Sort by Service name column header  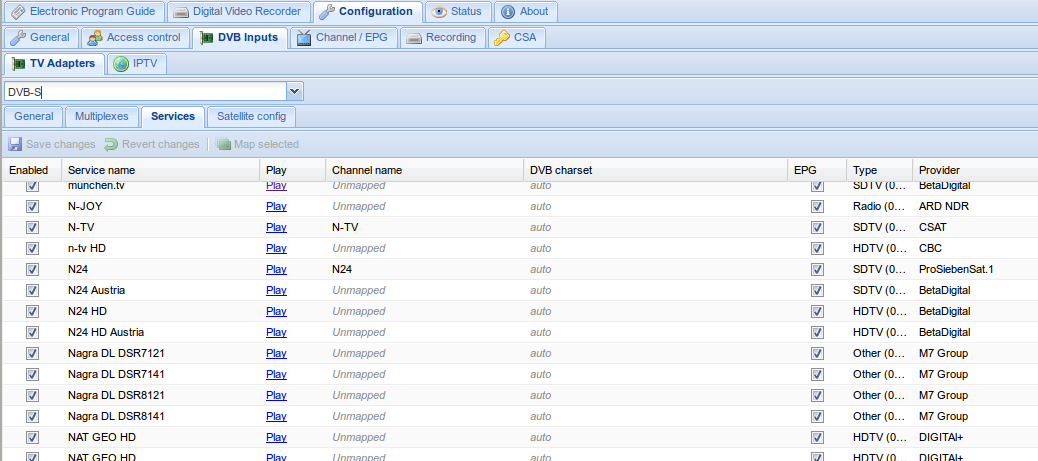[161, 170]
